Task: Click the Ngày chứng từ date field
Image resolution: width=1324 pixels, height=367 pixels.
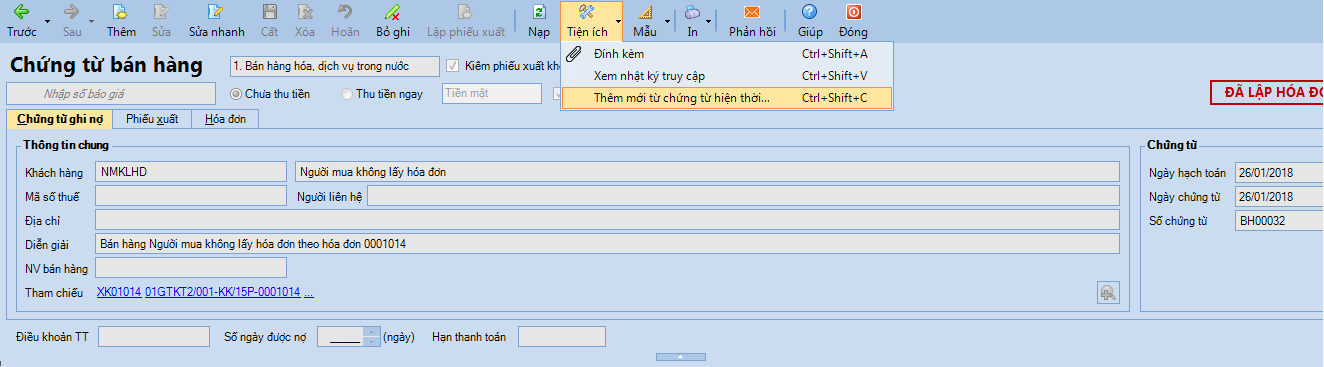Action: tap(1279, 196)
